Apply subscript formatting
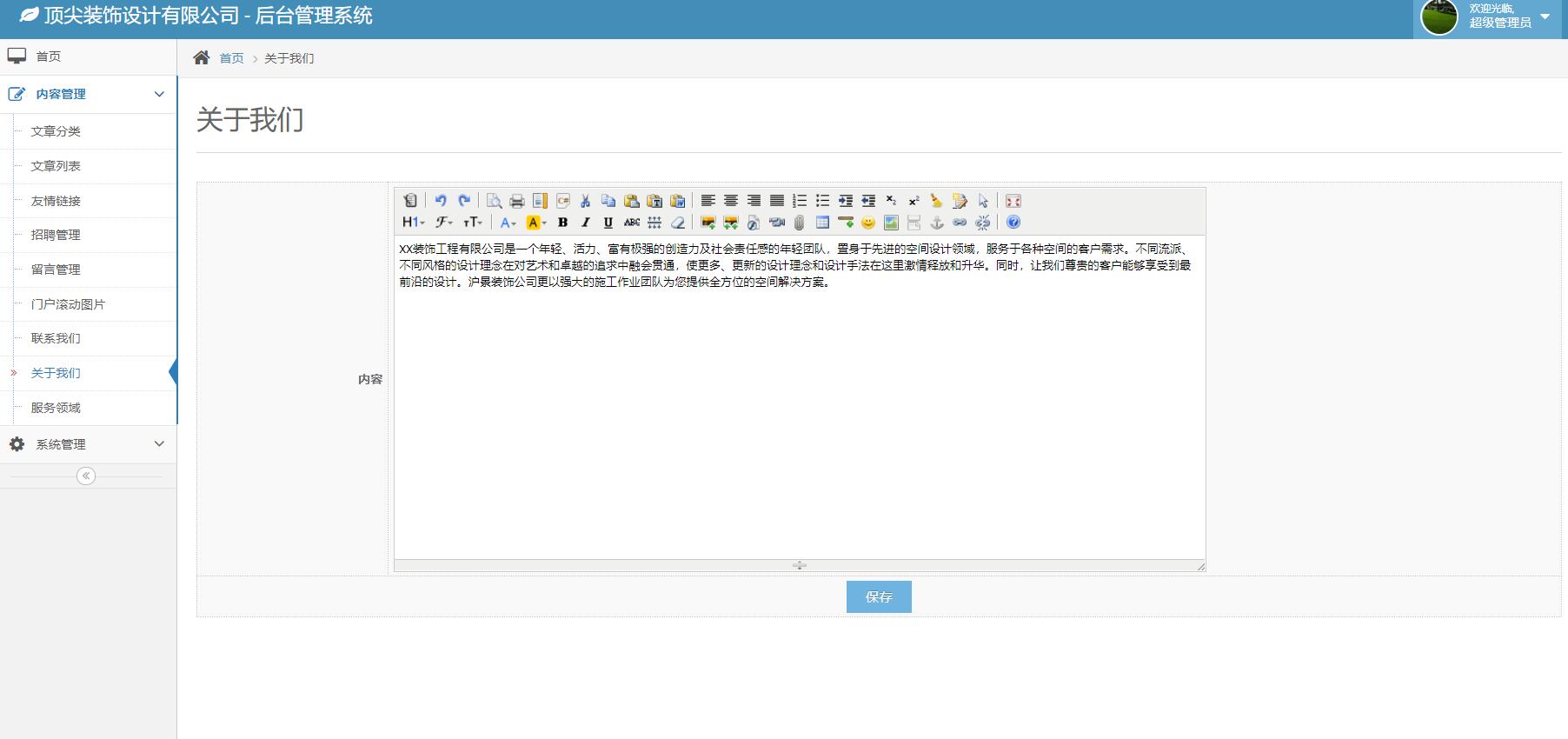The height and width of the screenshot is (739, 1568). tap(891, 201)
